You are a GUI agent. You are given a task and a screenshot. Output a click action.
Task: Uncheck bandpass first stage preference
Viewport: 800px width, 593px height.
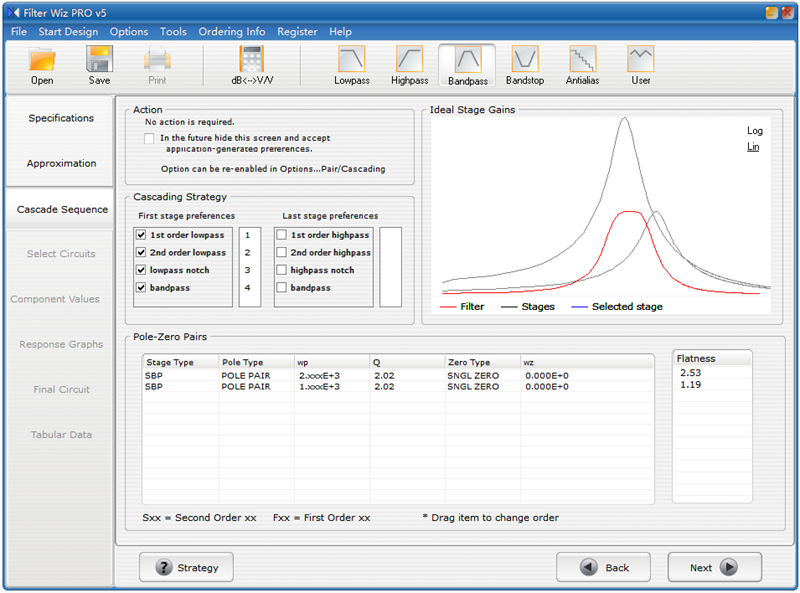[x=141, y=287]
